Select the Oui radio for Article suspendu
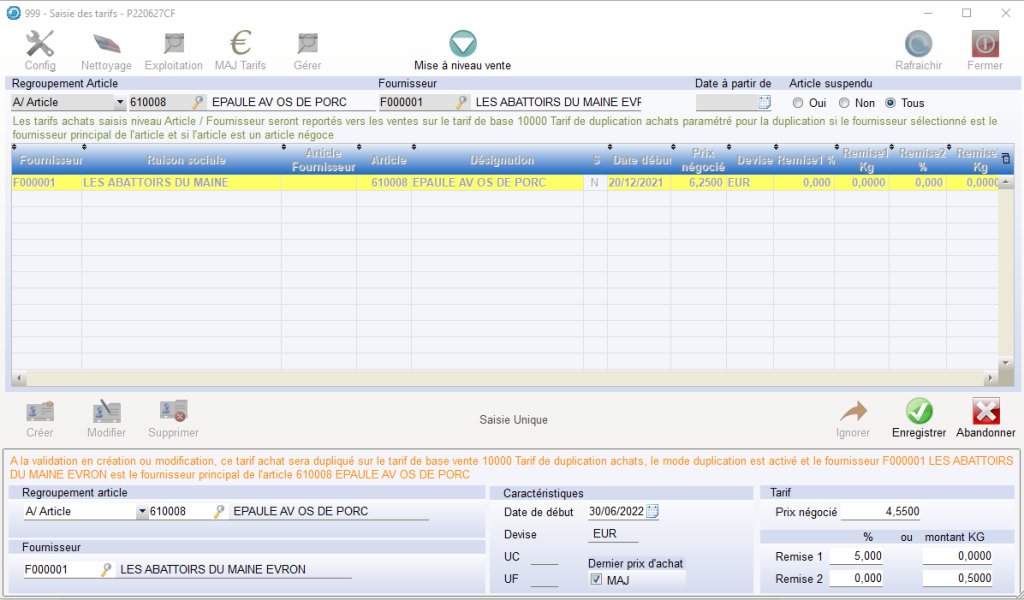This screenshot has width=1024, height=600. click(798, 103)
